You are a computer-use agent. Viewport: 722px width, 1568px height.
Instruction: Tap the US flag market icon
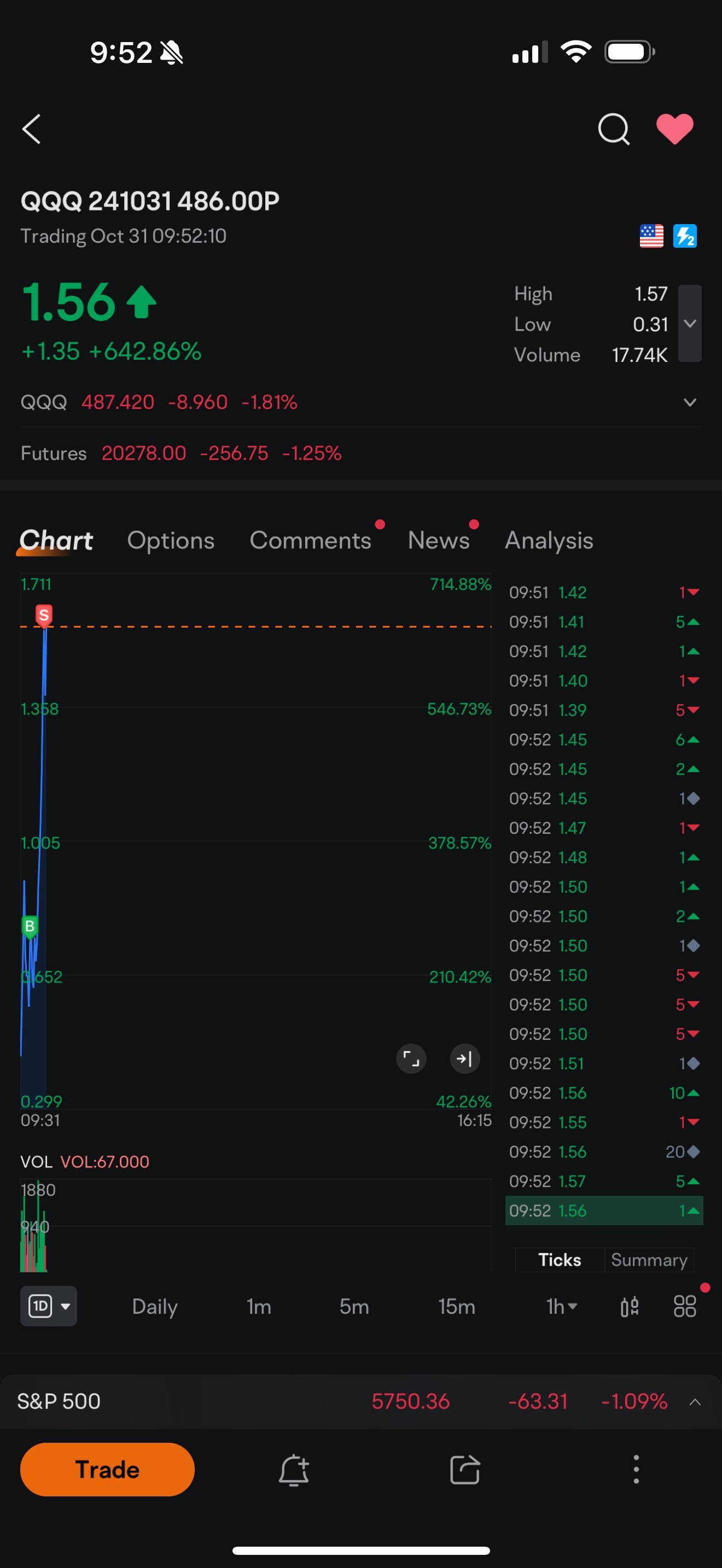pos(651,236)
